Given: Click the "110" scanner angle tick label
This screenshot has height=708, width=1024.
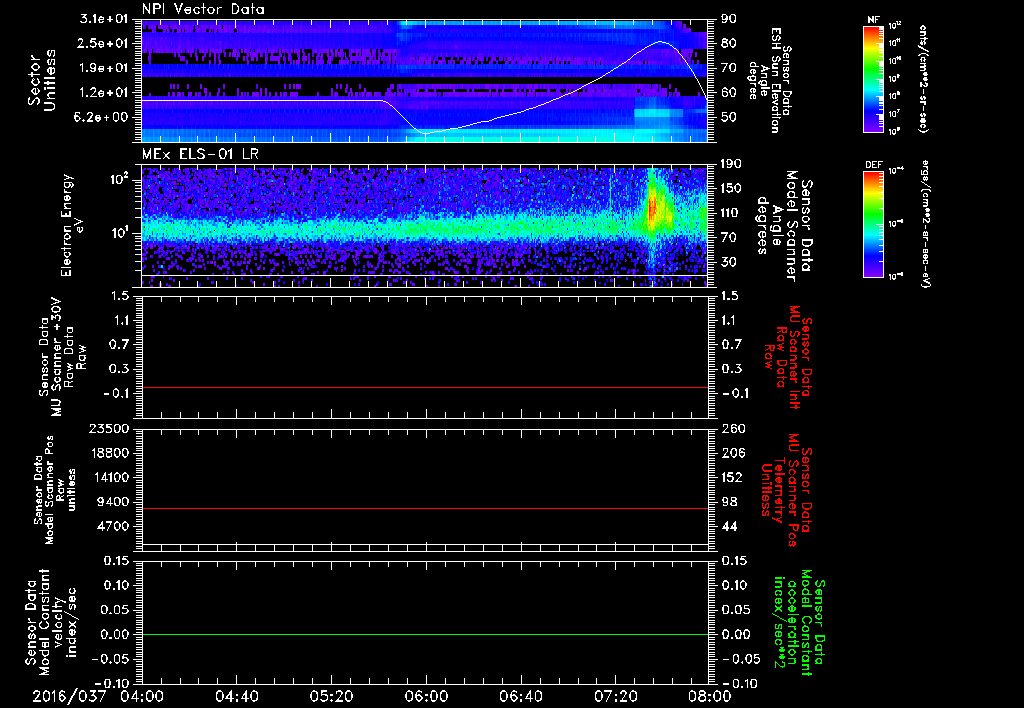Looking at the screenshot, I should tap(731, 213).
